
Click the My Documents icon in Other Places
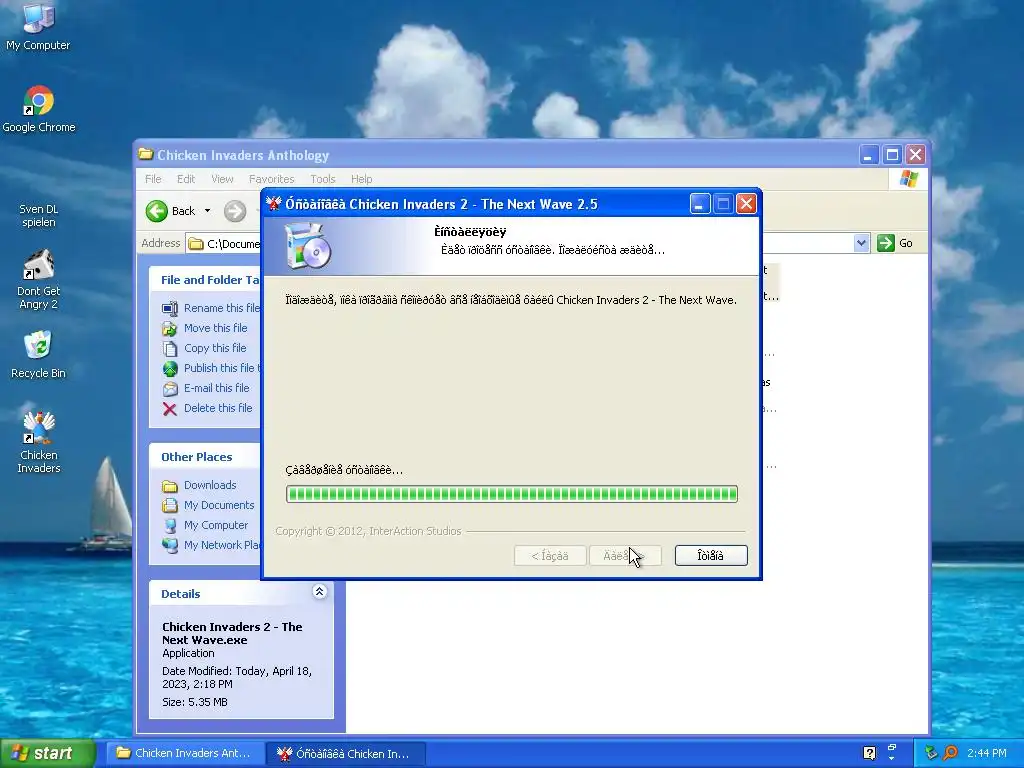tap(170, 505)
